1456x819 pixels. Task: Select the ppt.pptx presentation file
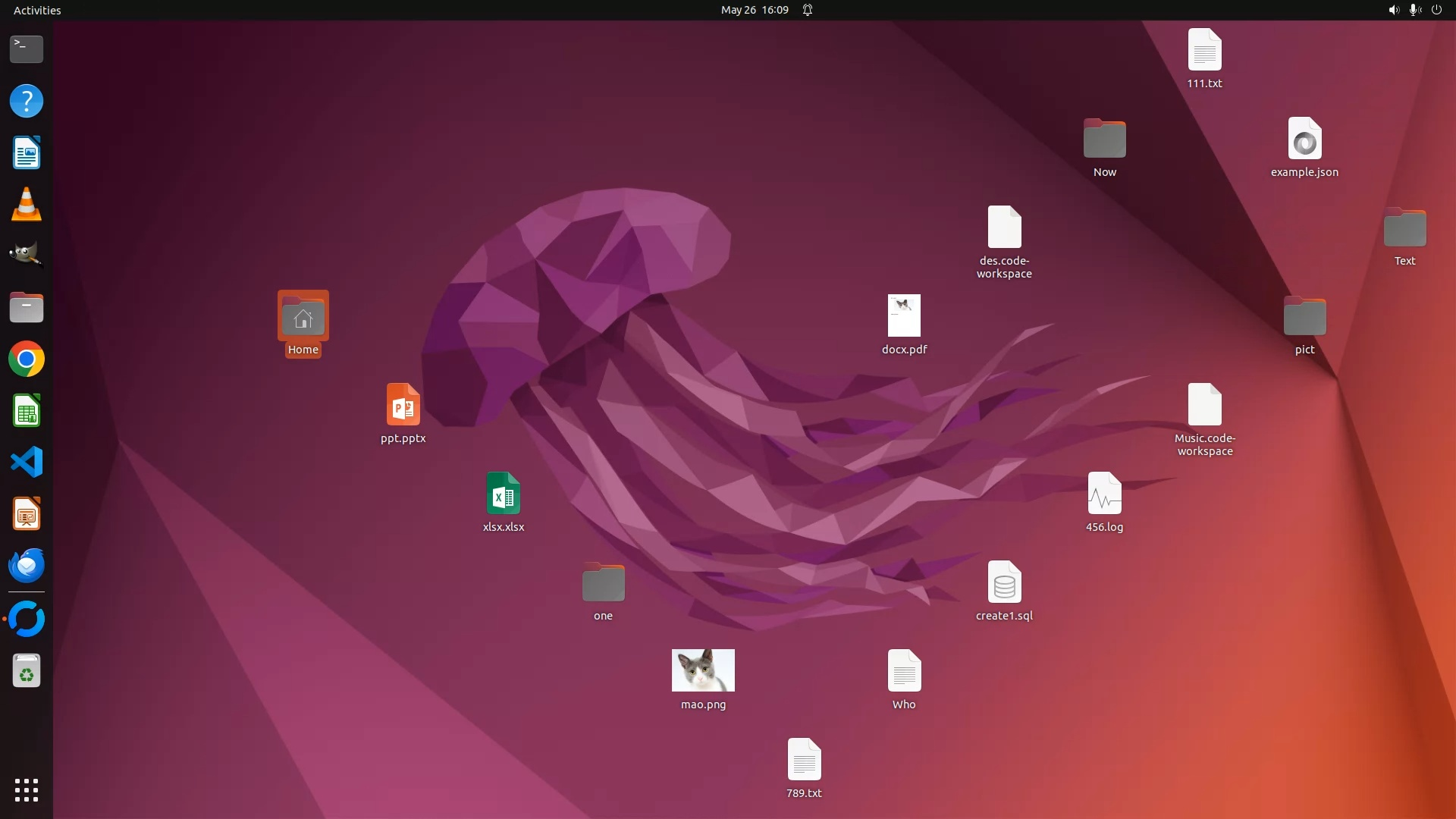tap(403, 405)
